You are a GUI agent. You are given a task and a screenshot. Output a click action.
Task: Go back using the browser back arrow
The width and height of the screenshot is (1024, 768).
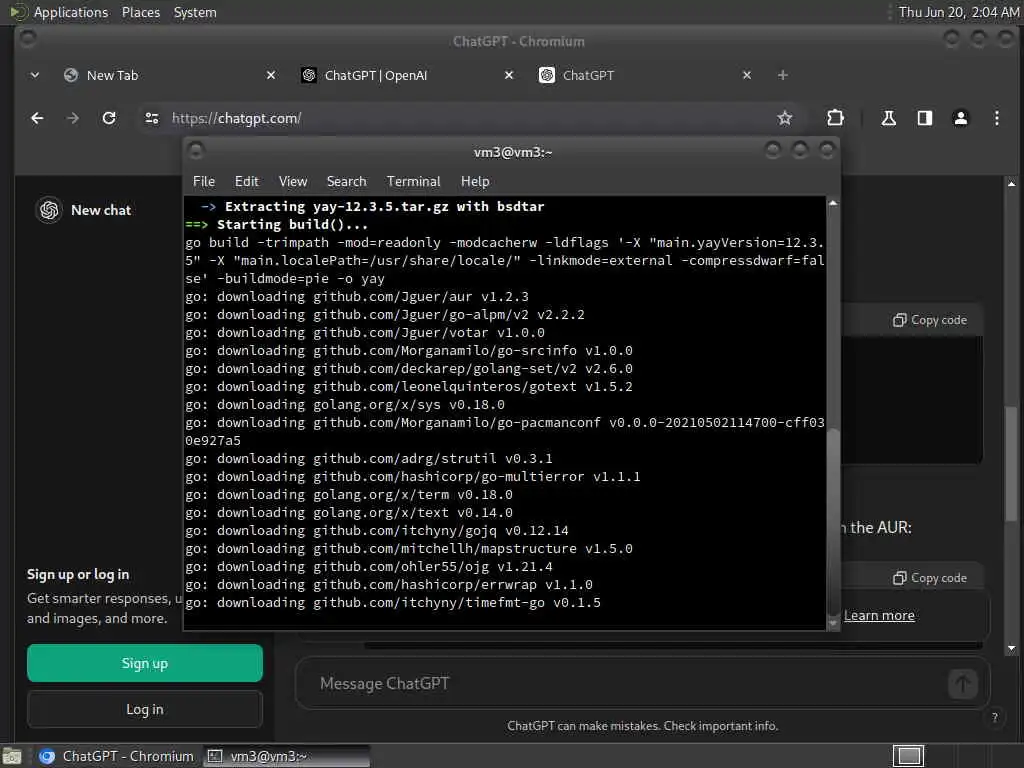pos(37,118)
